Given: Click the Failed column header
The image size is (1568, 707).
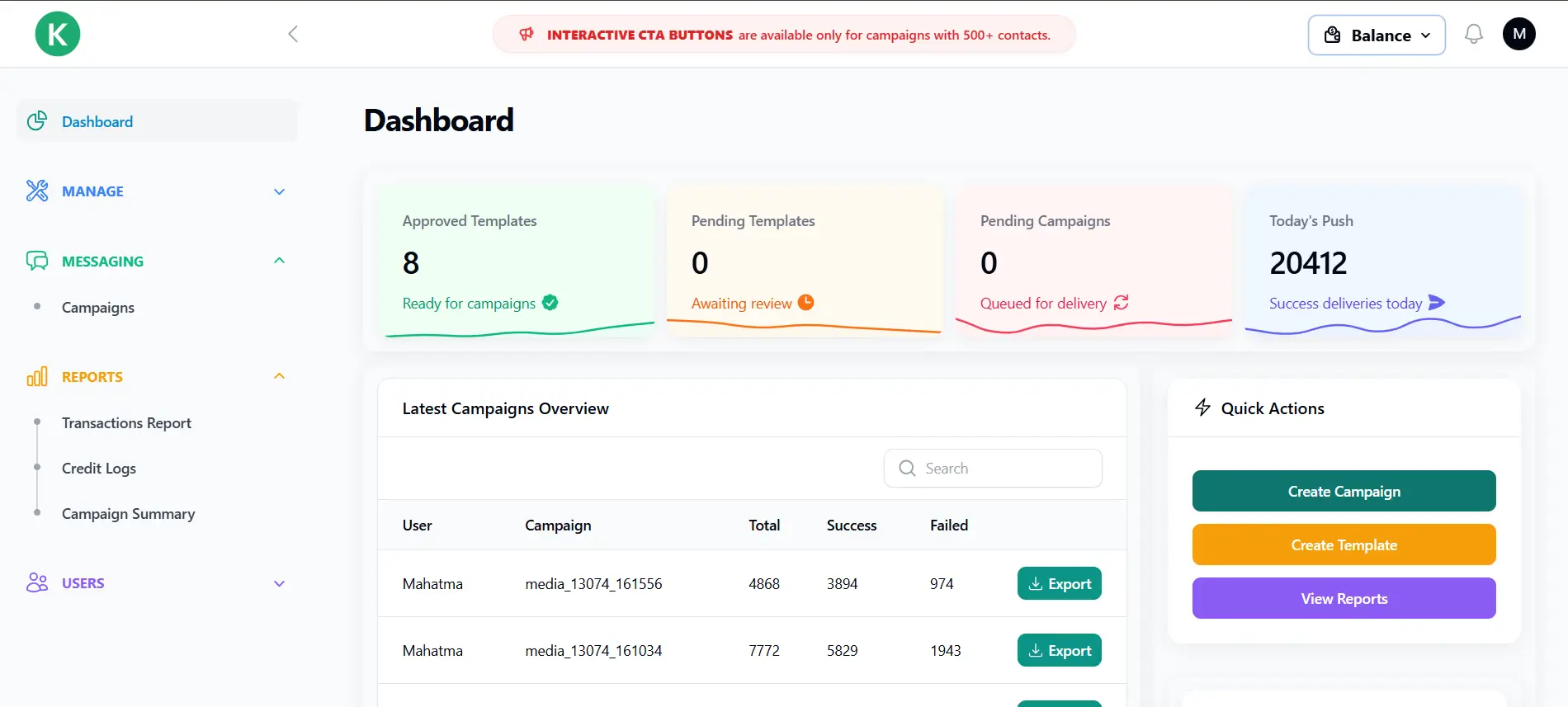Looking at the screenshot, I should pos(949,525).
